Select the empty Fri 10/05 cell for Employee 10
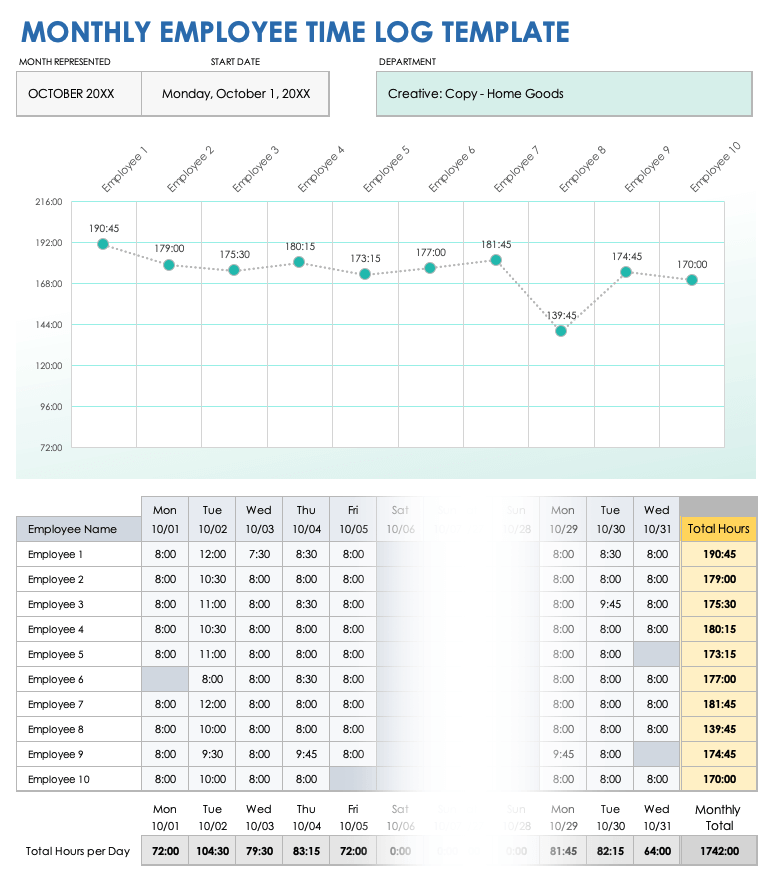The image size is (776, 890). click(x=353, y=779)
